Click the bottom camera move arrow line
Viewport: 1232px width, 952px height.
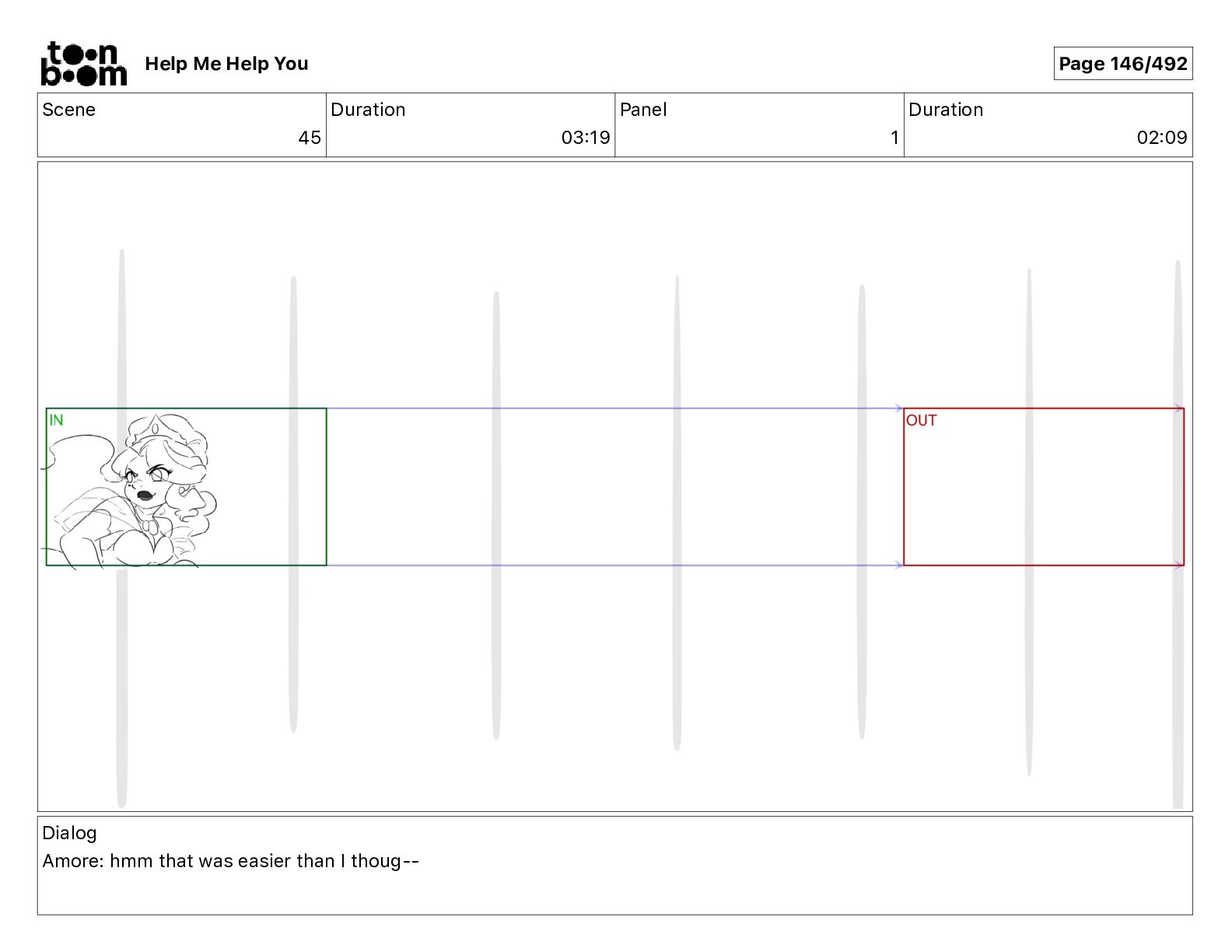tap(614, 565)
